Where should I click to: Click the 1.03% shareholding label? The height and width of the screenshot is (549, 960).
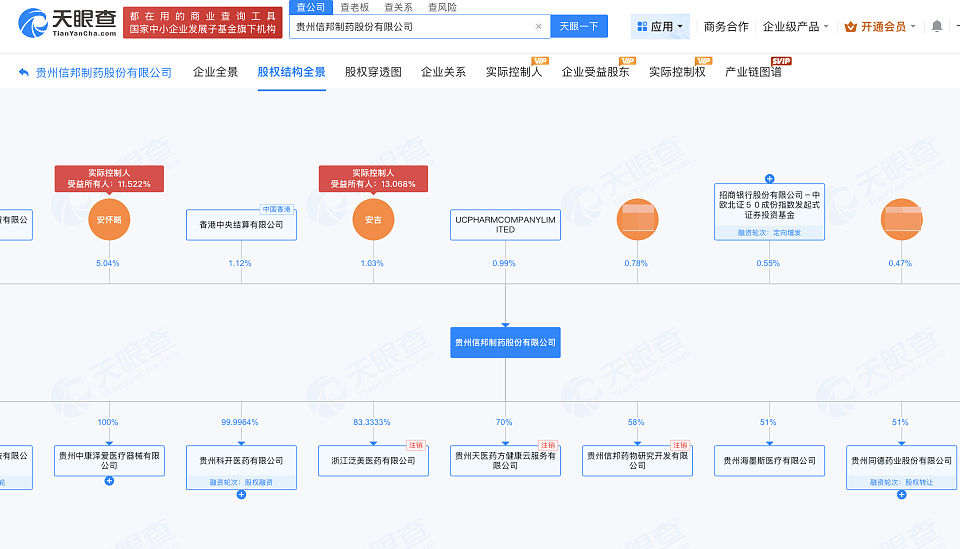pyautogui.click(x=372, y=263)
